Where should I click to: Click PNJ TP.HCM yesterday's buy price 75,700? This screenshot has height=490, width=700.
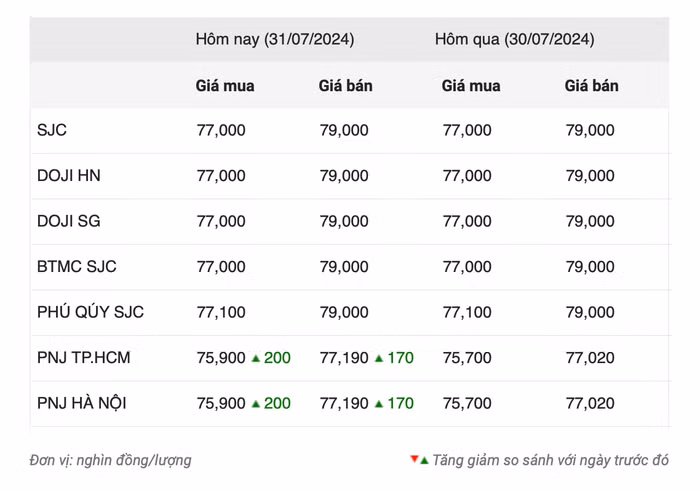pyautogui.click(x=467, y=358)
